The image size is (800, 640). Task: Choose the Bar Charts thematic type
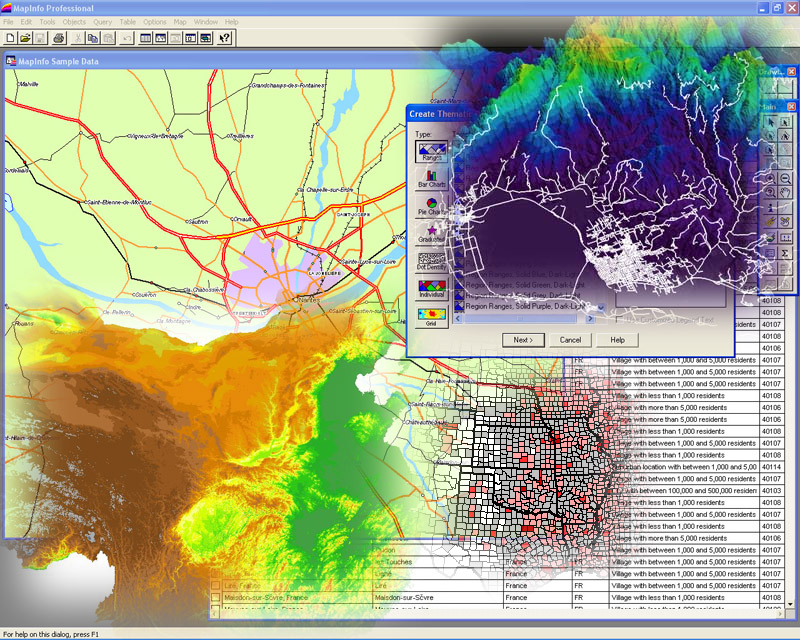click(x=432, y=180)
